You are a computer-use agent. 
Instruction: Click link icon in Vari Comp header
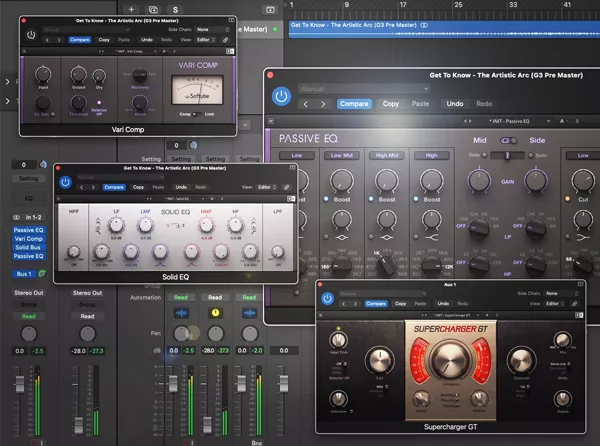click(225, 40)
